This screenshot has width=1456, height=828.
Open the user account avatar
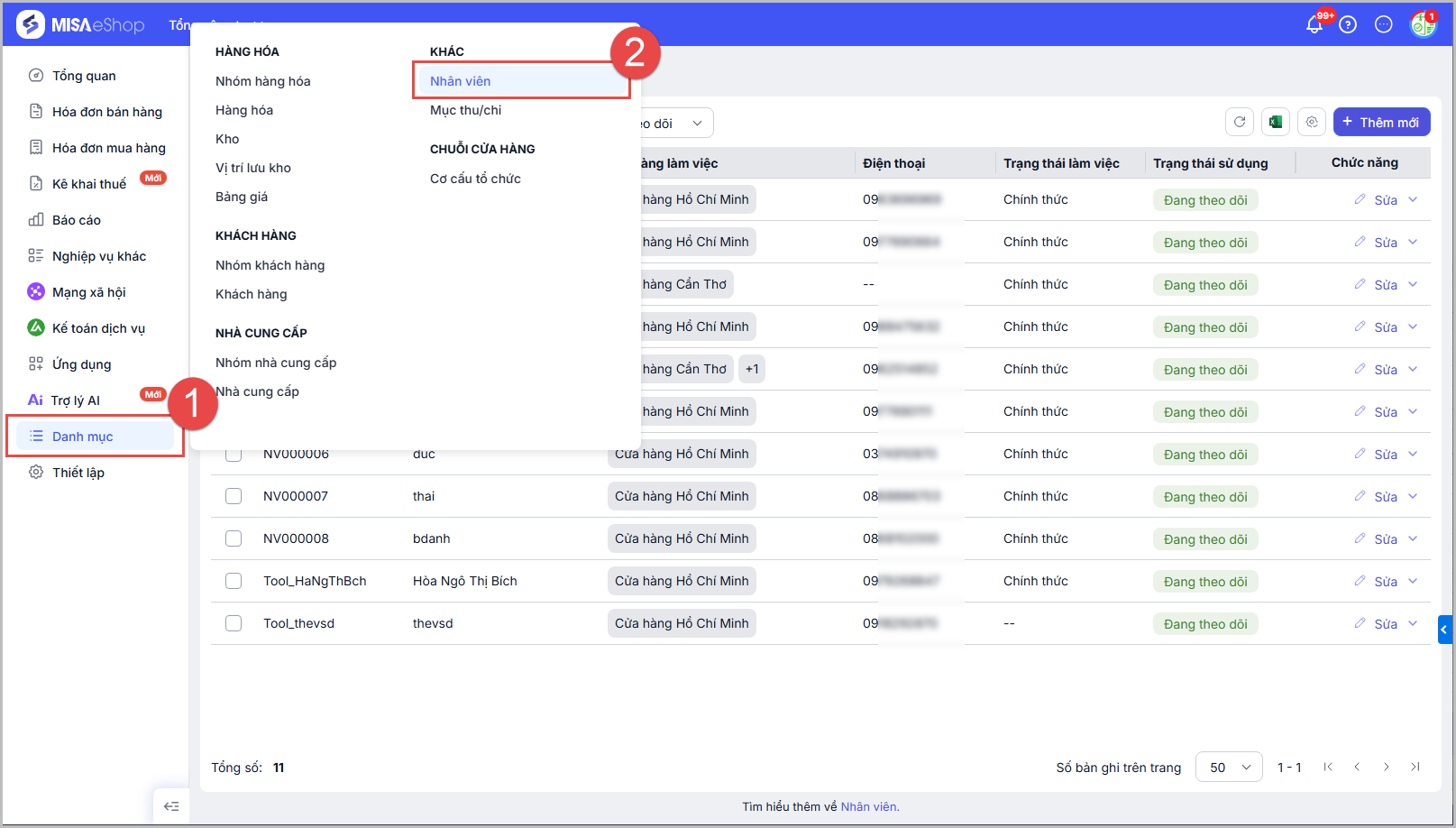click(x=1423, y=24)
